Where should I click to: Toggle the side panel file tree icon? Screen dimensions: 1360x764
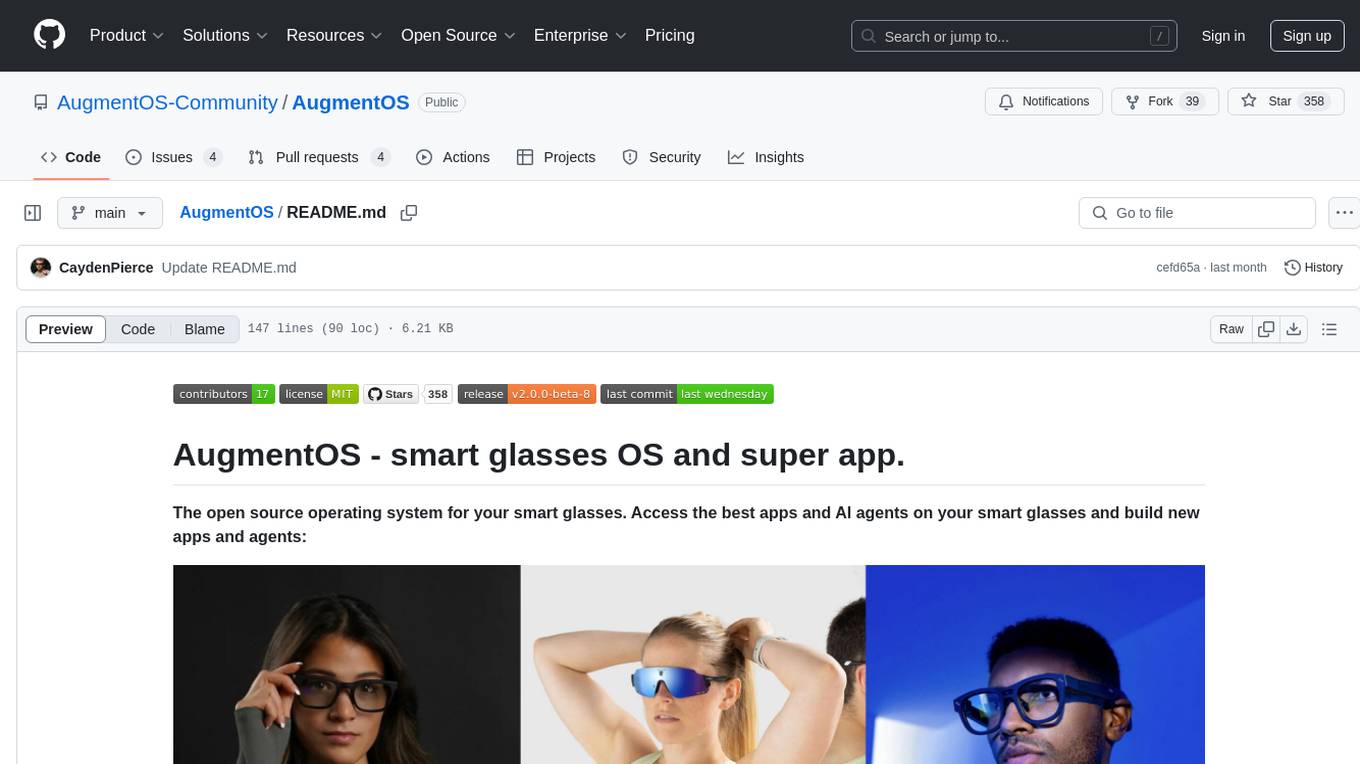coord(33,213)
